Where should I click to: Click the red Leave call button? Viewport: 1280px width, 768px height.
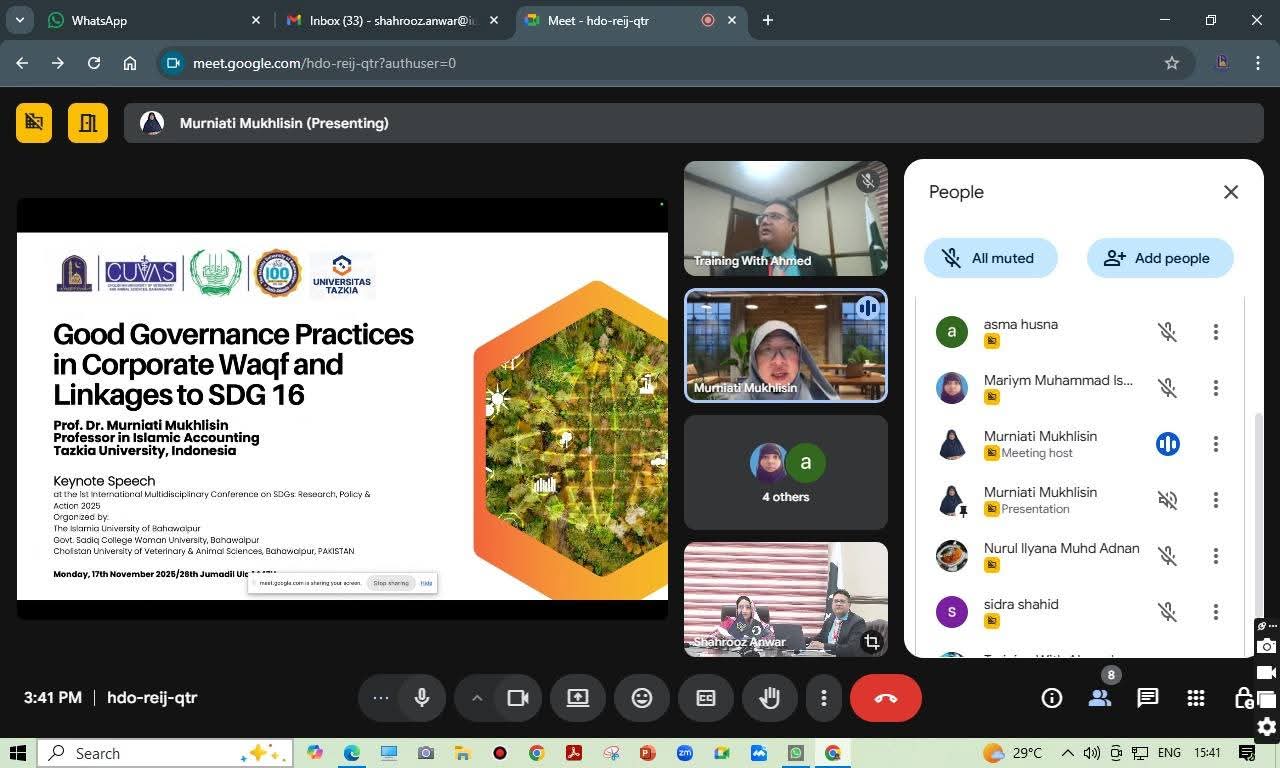click(885, 698)
